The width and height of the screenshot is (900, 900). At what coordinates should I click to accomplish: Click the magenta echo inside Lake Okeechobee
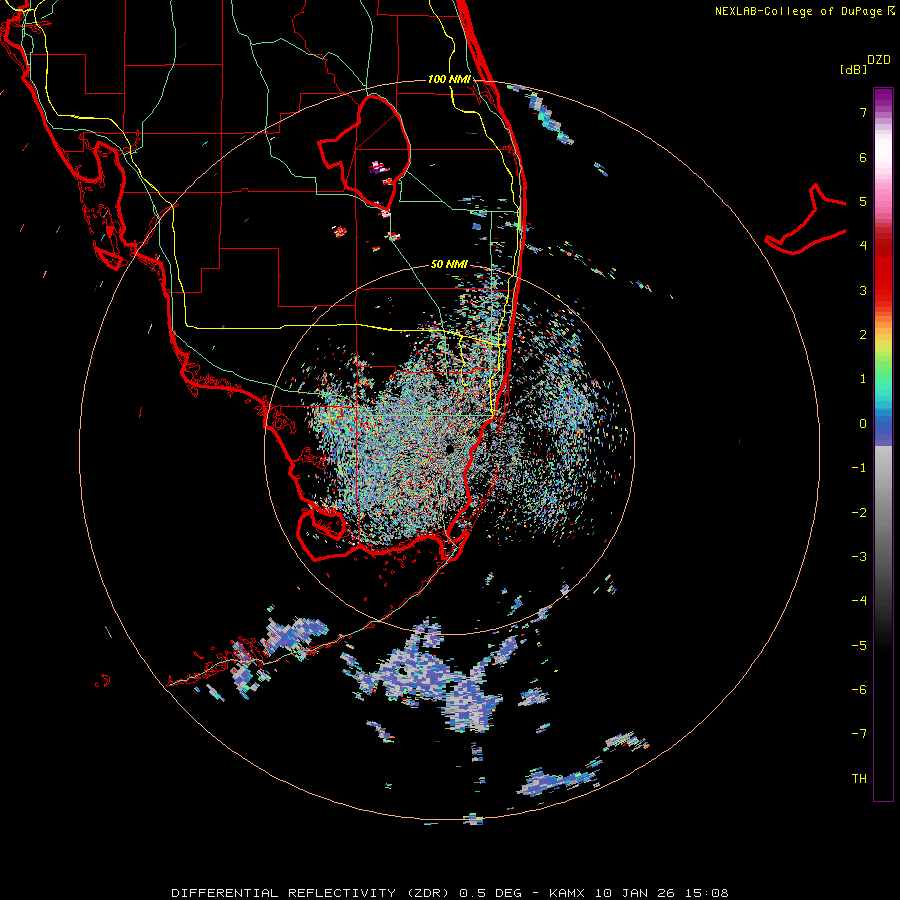coord(377,168)
